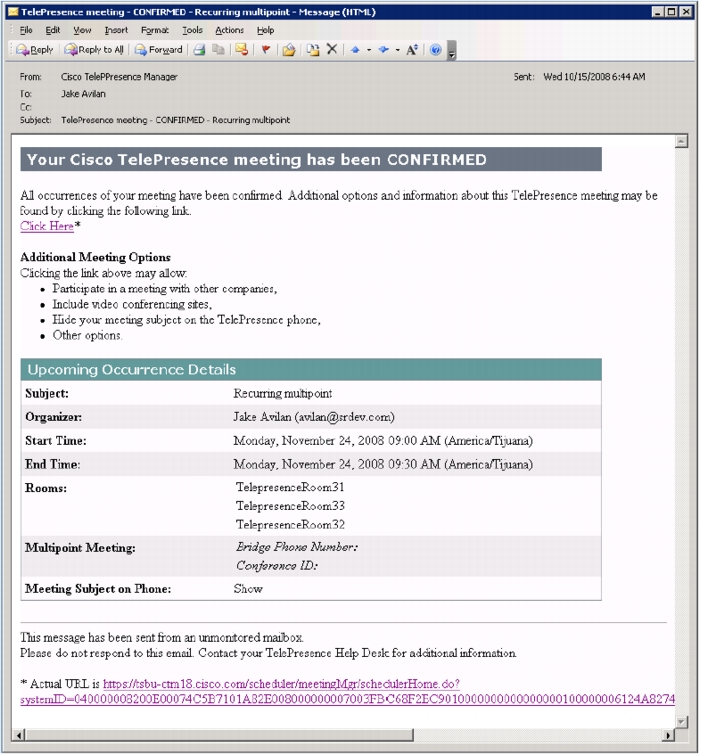Click the Conference ID text
The height and width of the screenshot is (754, 701).
click(277, 566)
